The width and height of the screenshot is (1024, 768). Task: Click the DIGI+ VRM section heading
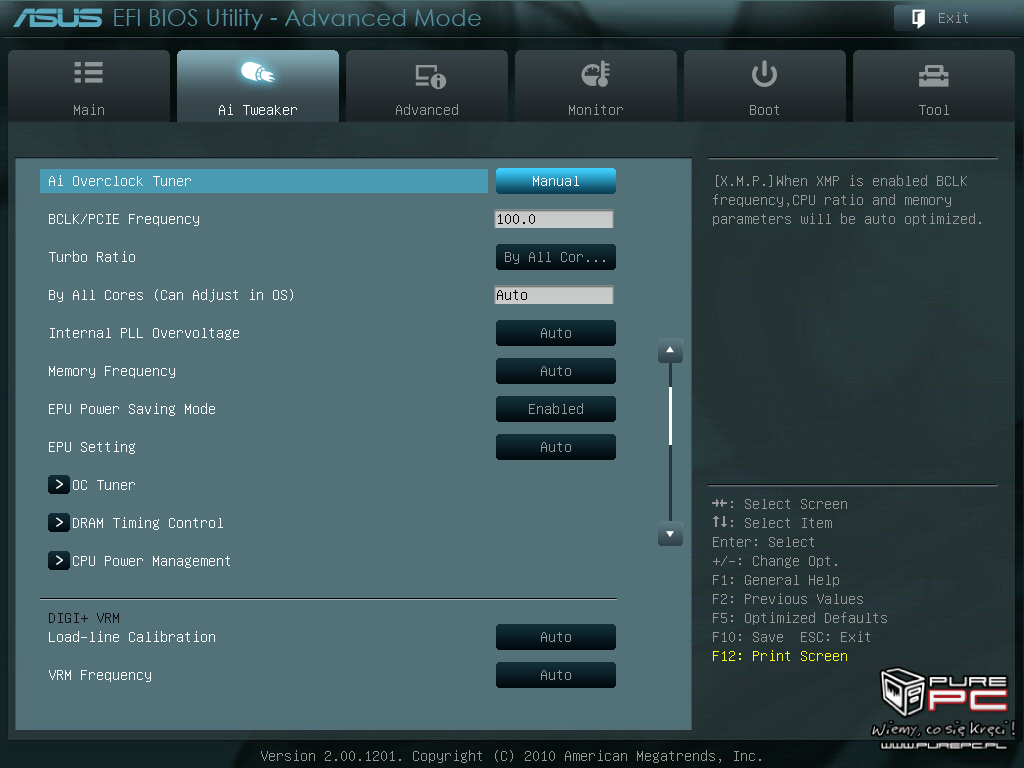(x=84, y=618)
